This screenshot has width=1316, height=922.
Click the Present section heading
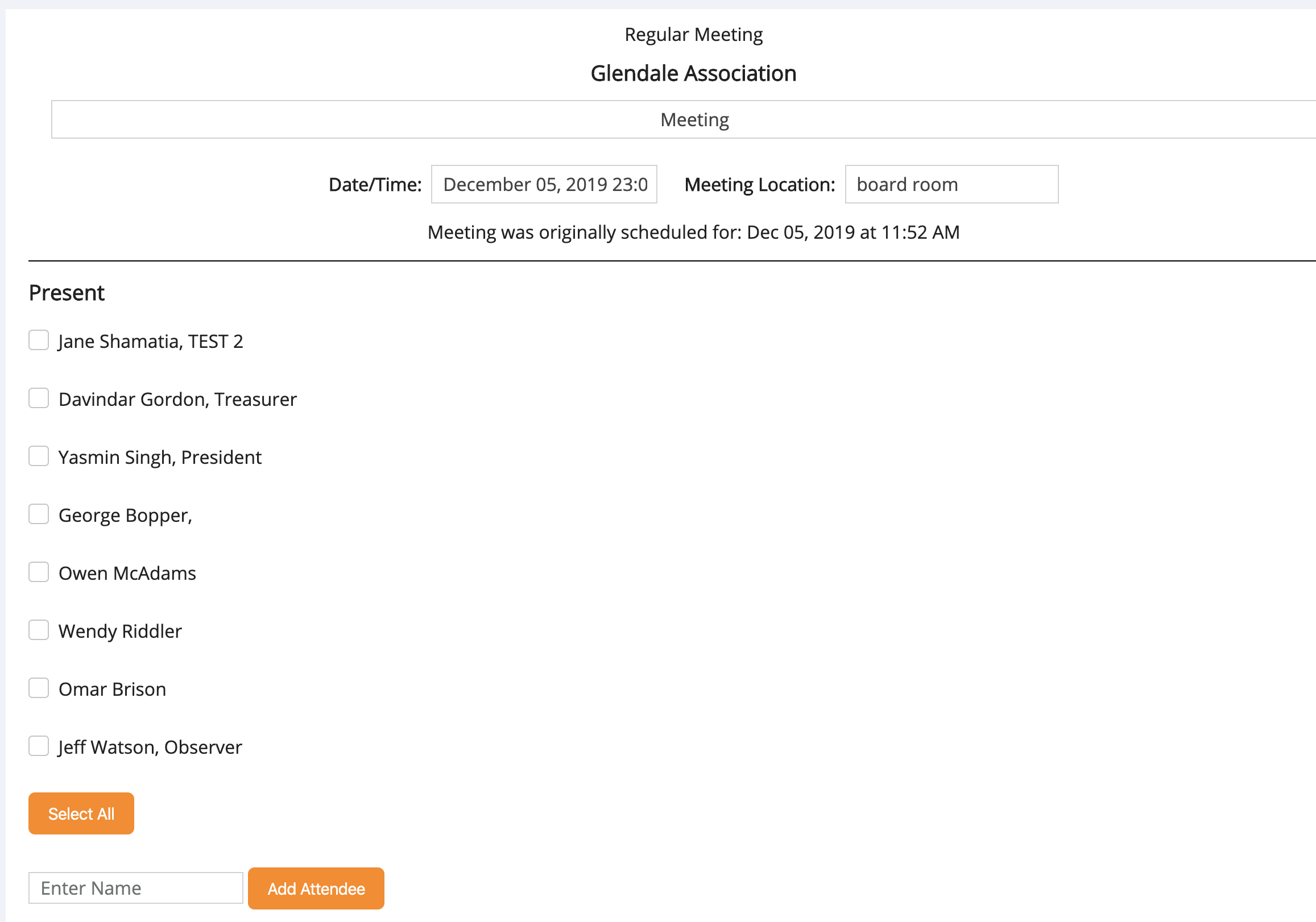click(67, 293)
